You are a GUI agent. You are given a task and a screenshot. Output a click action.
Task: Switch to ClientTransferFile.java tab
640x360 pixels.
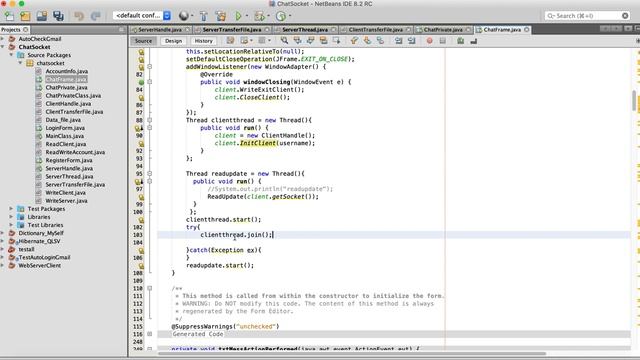[376, 30]
